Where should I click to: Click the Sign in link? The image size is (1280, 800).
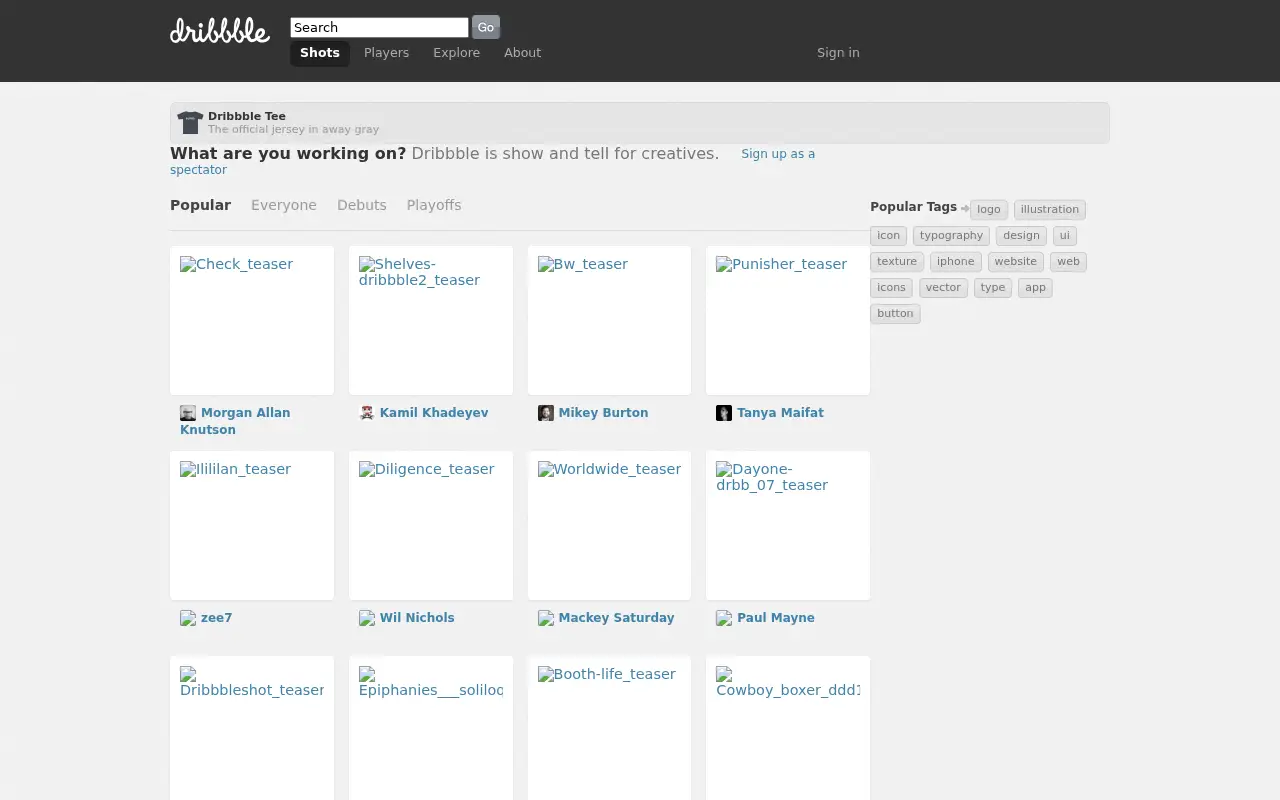838,53
